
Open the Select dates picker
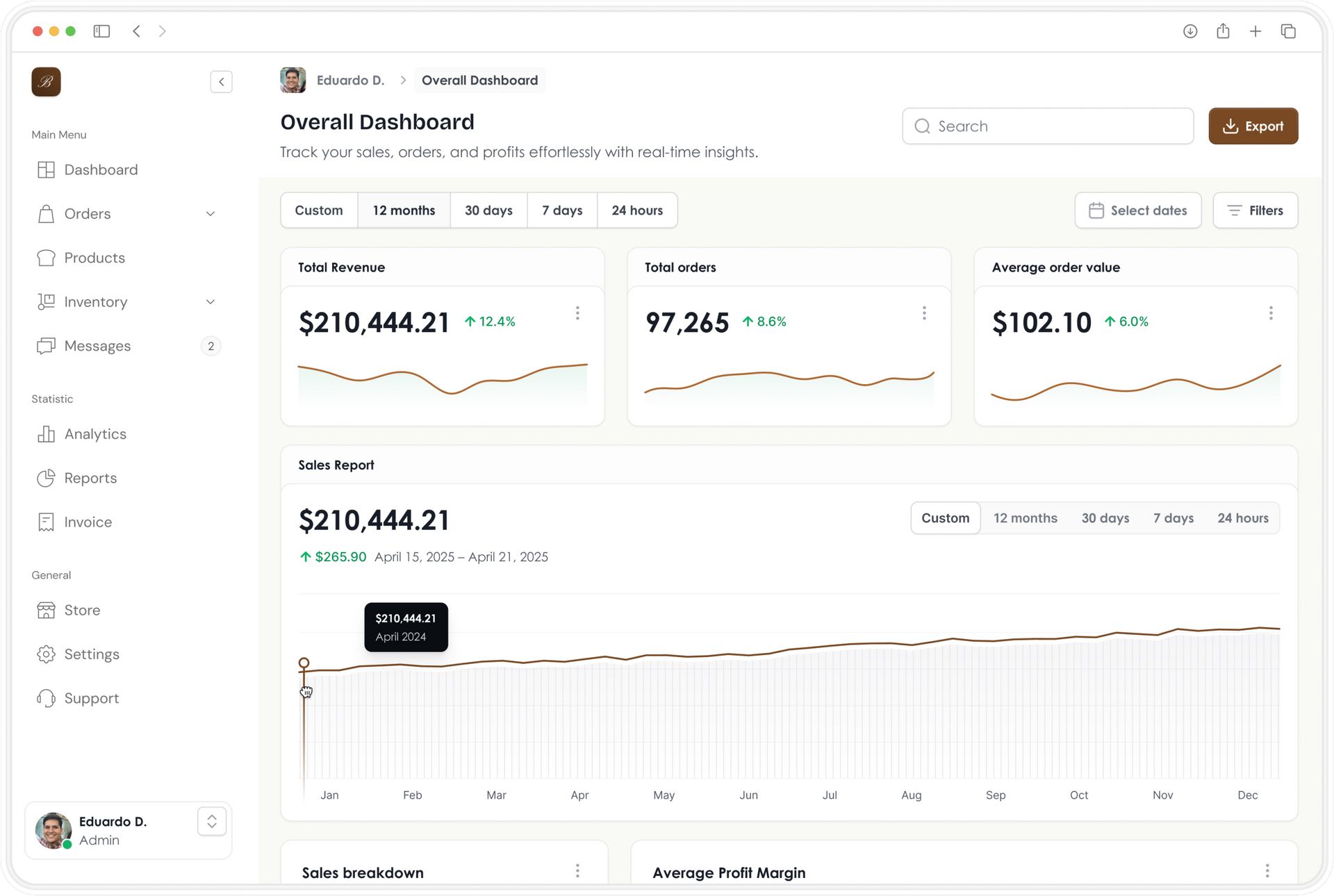point(1137,210)
